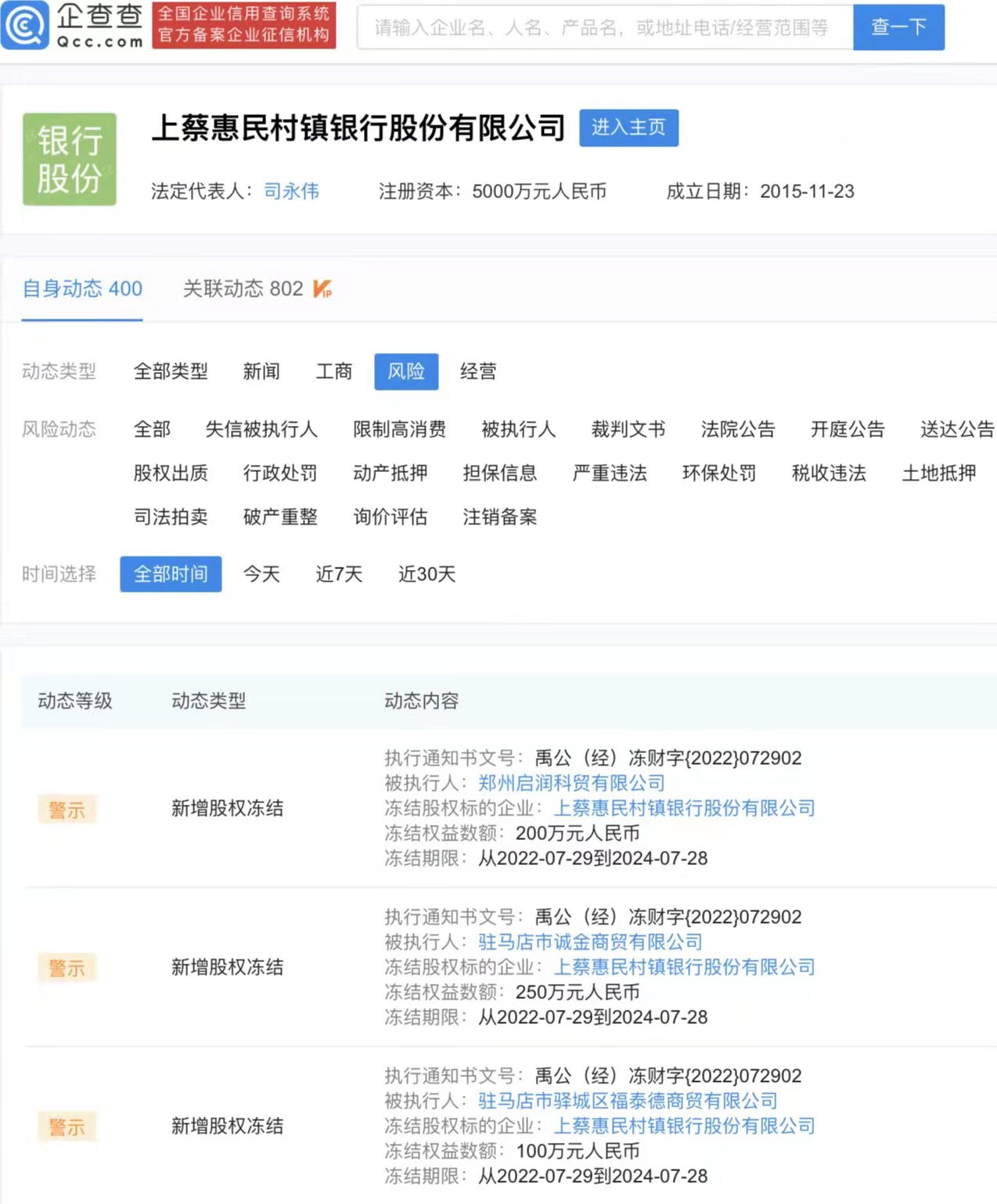Filter by 注销备案
This screenshot has width=997, height=1204.
click(499, 517)
